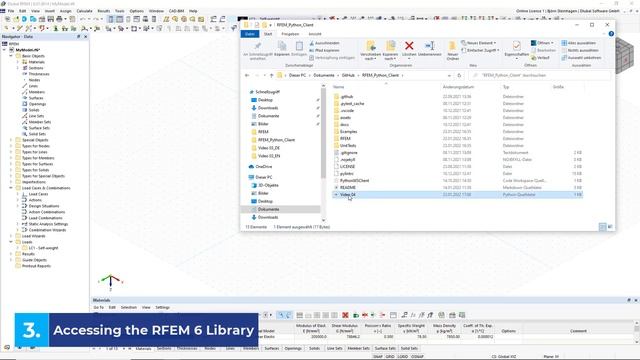Click the back arrow in Explorer address bar

tap(247, 76)
